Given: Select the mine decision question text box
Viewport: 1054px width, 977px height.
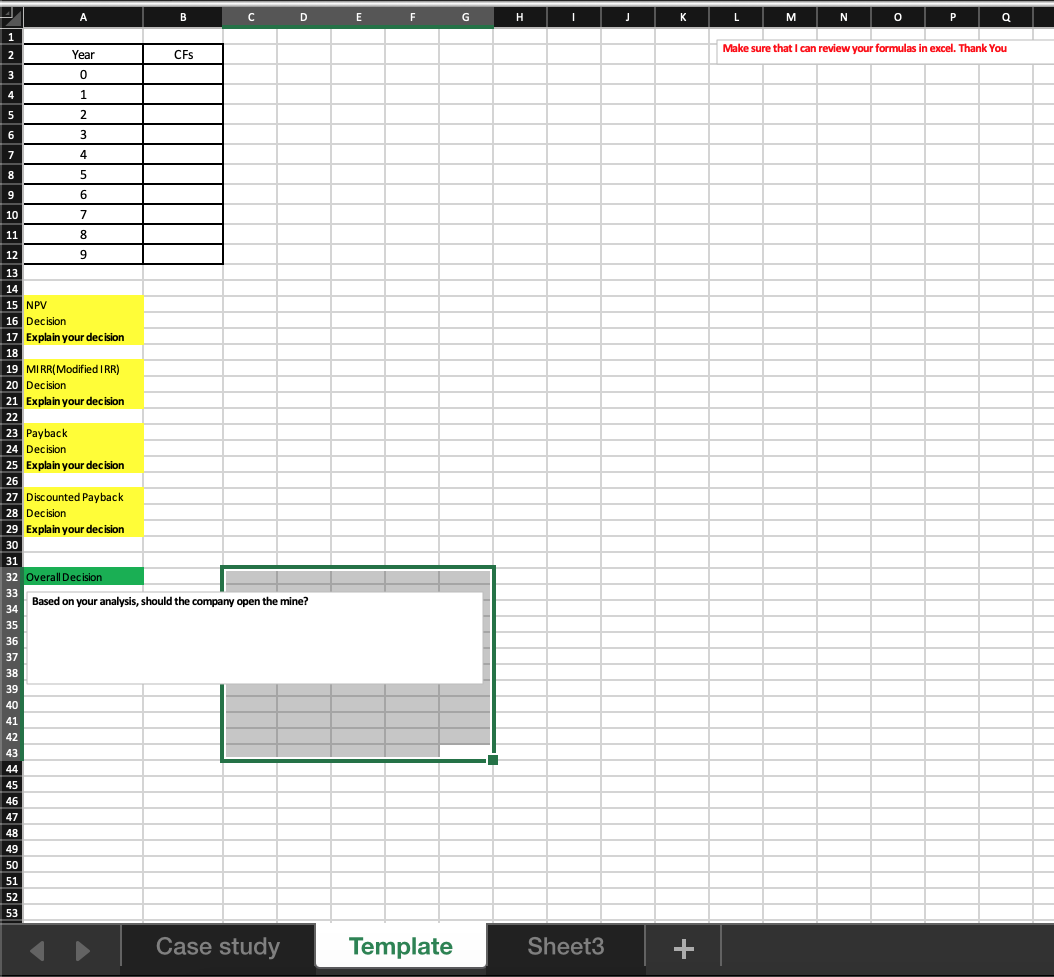Looking at the screenshot, I should 255,635.
